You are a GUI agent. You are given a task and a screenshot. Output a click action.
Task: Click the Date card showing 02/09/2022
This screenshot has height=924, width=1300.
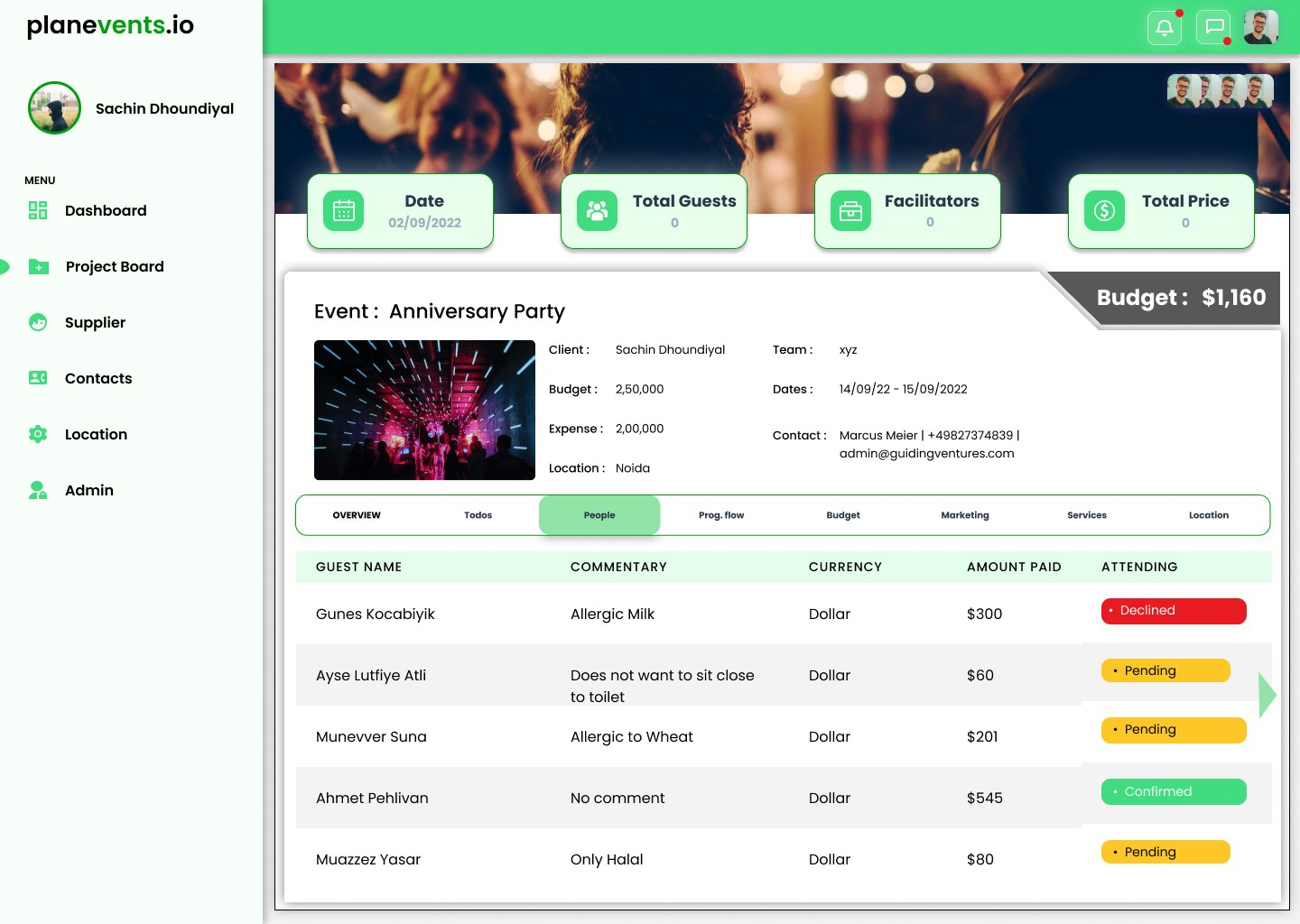click(400, 211)
